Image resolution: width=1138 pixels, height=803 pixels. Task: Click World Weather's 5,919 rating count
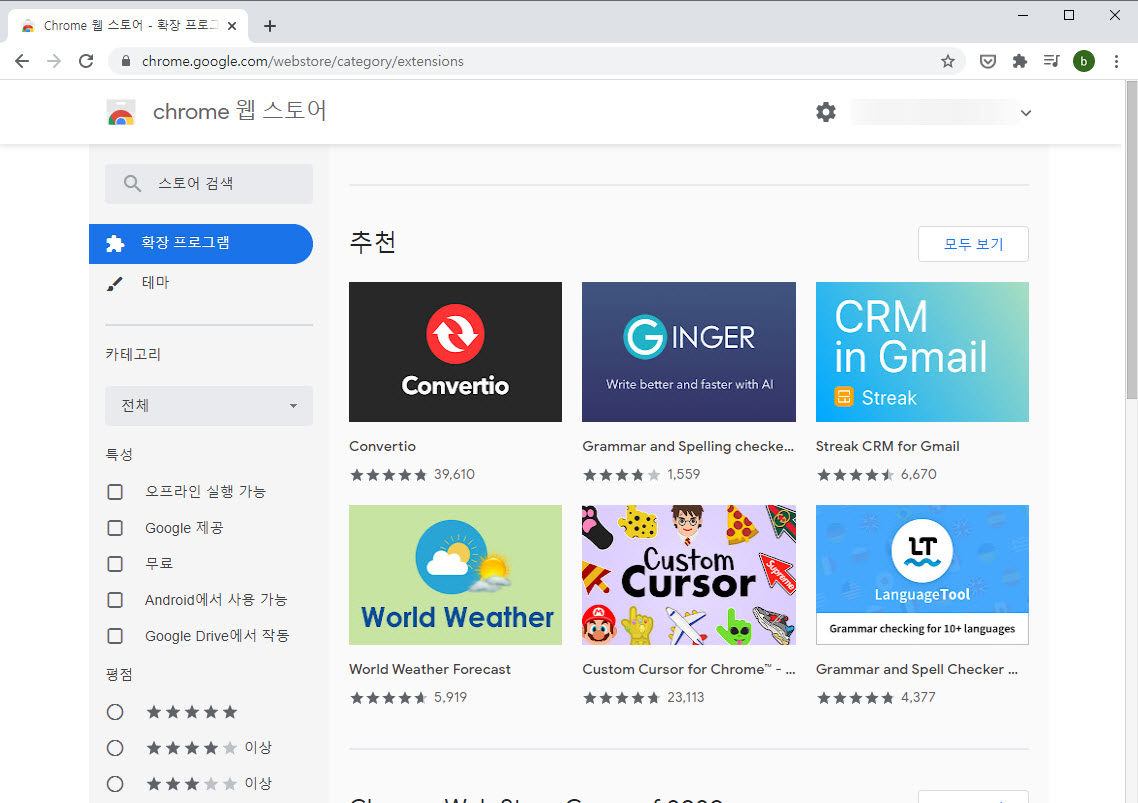pyautogui.click(x=451, y=697)
